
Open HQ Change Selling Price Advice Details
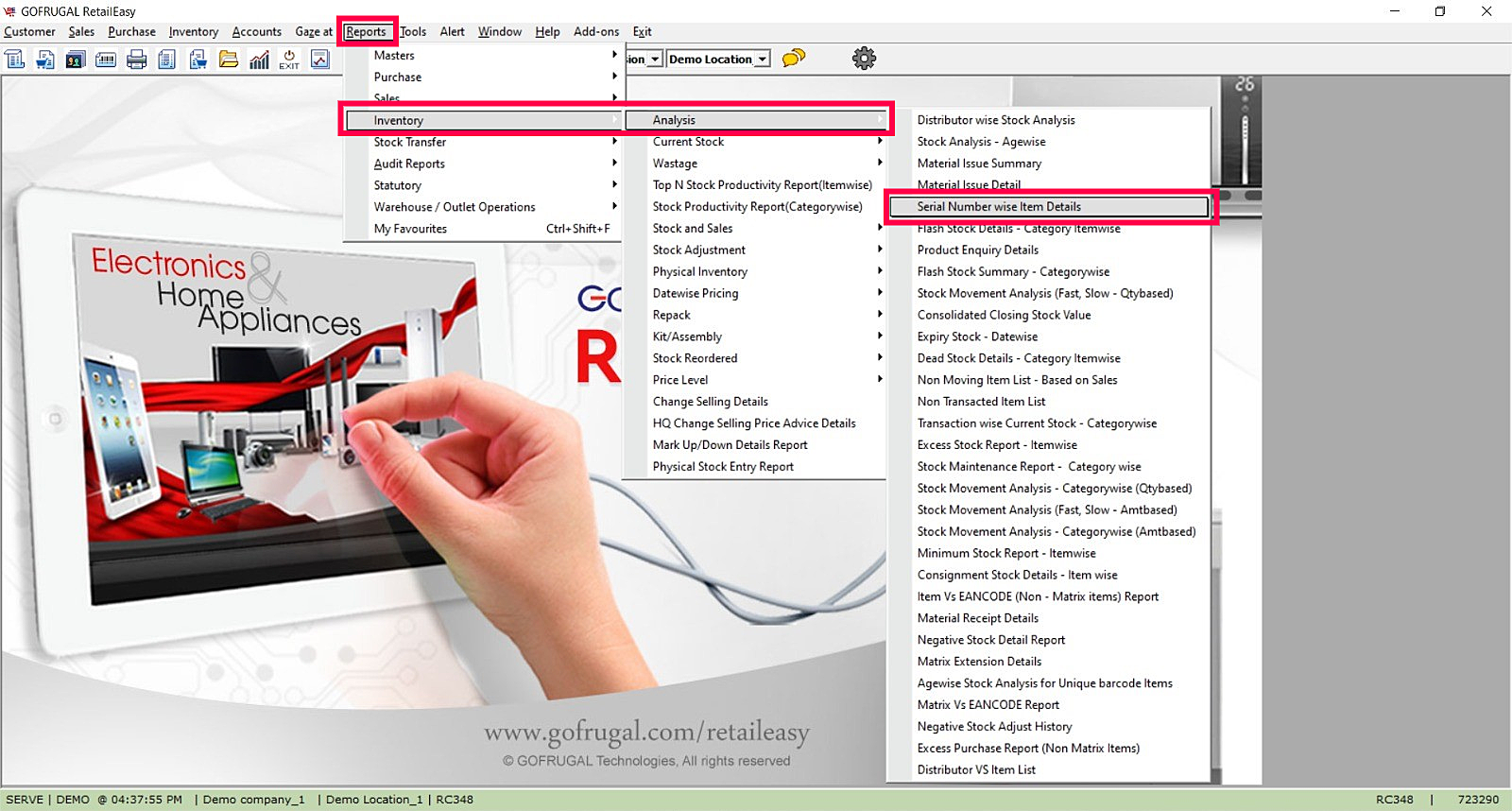tap(756, 423)
